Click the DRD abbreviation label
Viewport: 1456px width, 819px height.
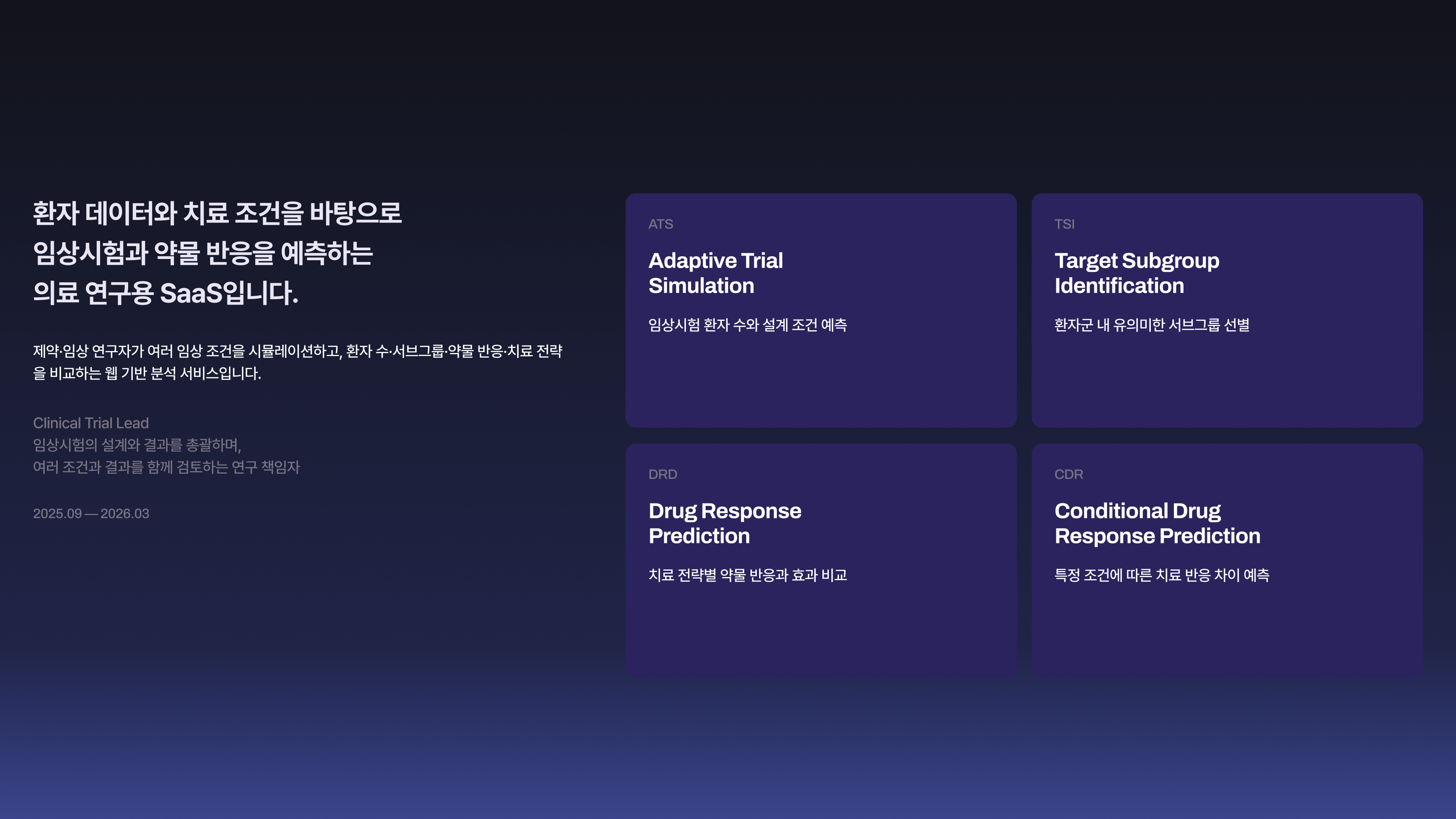pos(662,475)
